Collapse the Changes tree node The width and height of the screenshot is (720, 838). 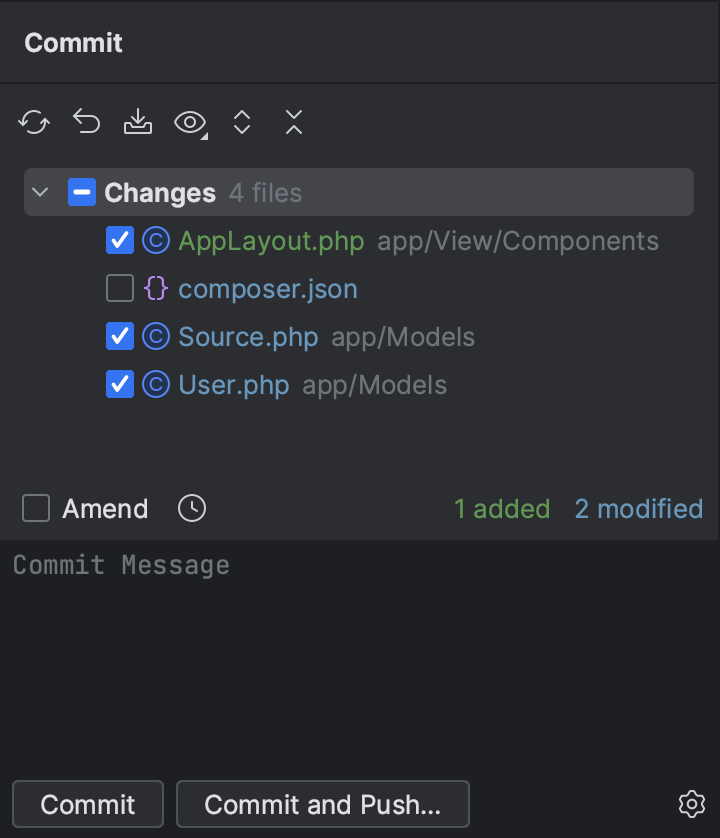click(x=38, y=192)
